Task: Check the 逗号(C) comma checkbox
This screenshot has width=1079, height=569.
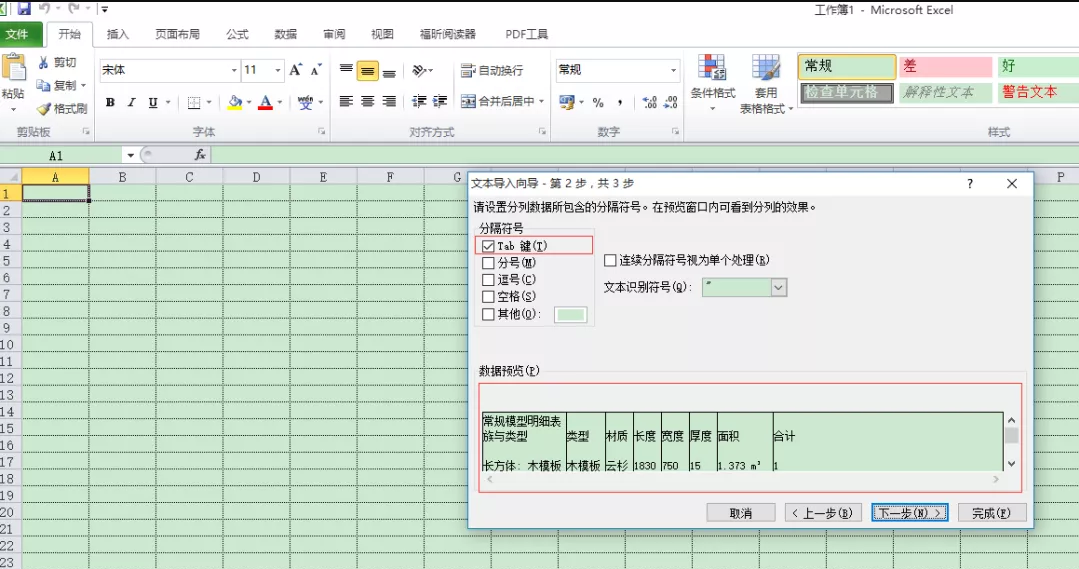Action: [488, 279]
